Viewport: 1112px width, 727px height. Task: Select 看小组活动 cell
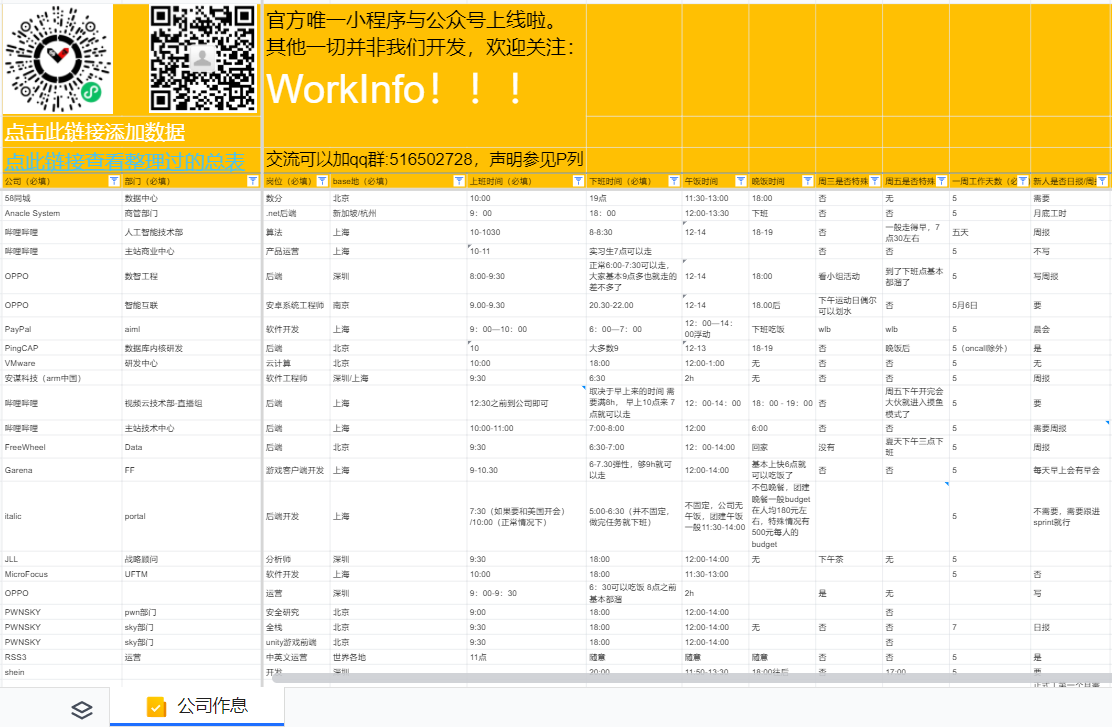(849, 276)
